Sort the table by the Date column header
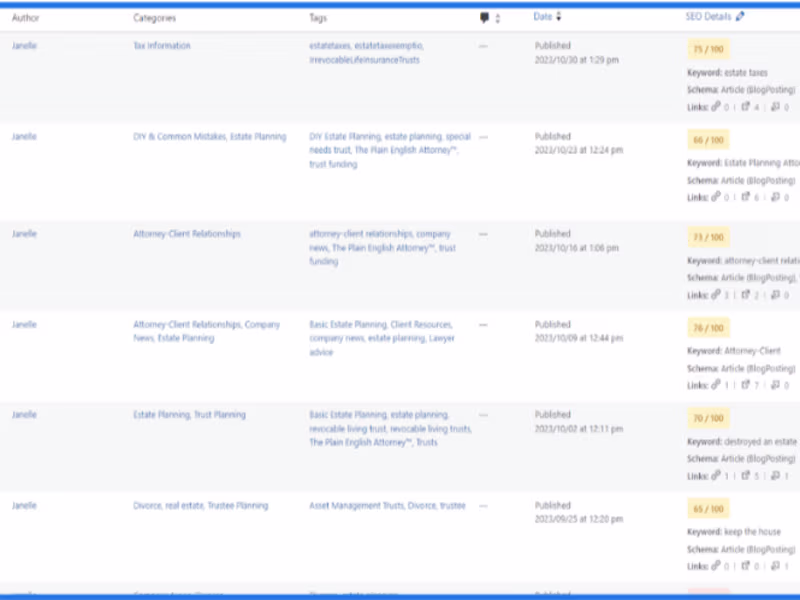The width and height of the screenshot is (800, 600). [543, 16]
